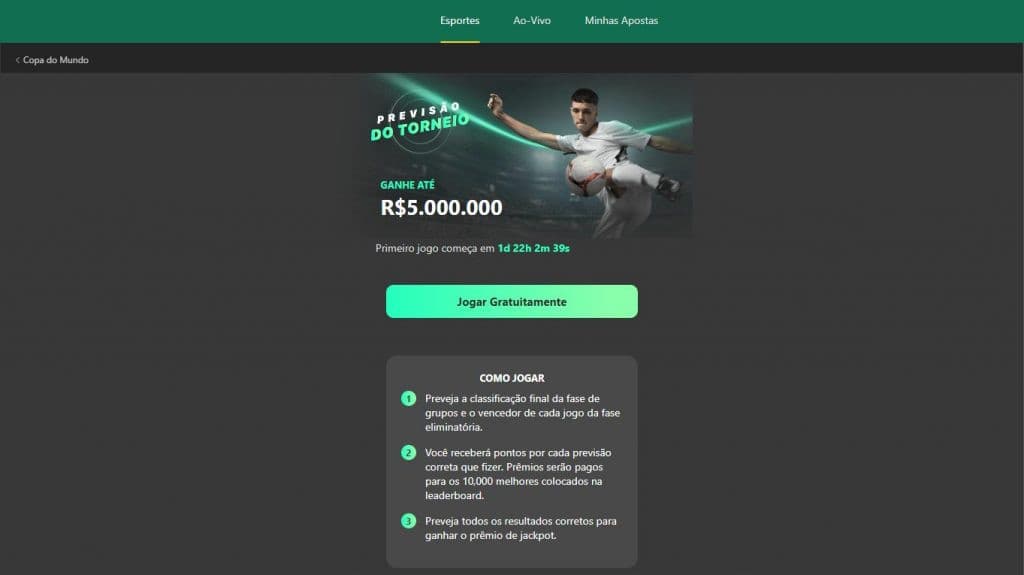Click the Jogar Gratuitamente button
This screenshot has width=1024, height=575.
[x=511, y=301]
